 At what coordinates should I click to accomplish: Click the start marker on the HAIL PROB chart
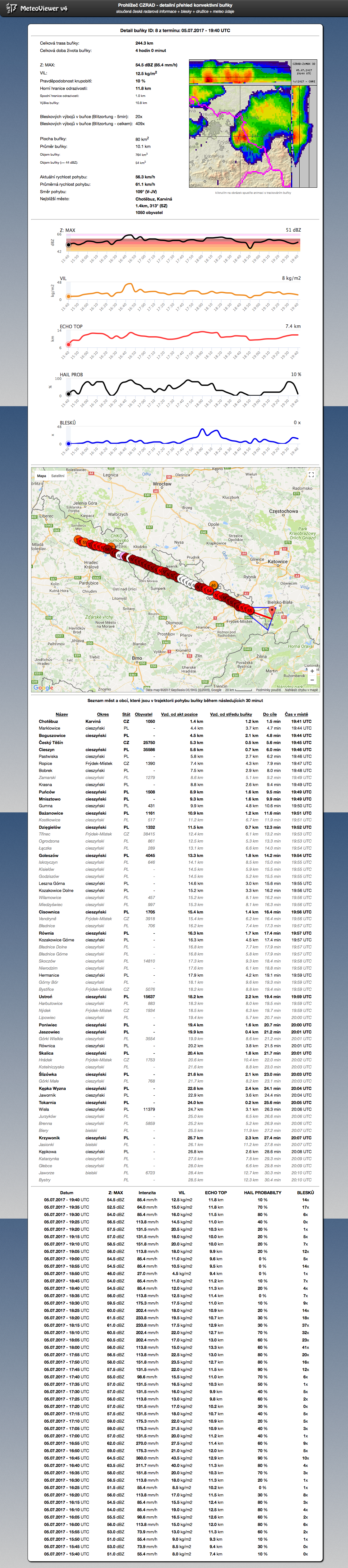pyautogui.click(x=68, y=394)
